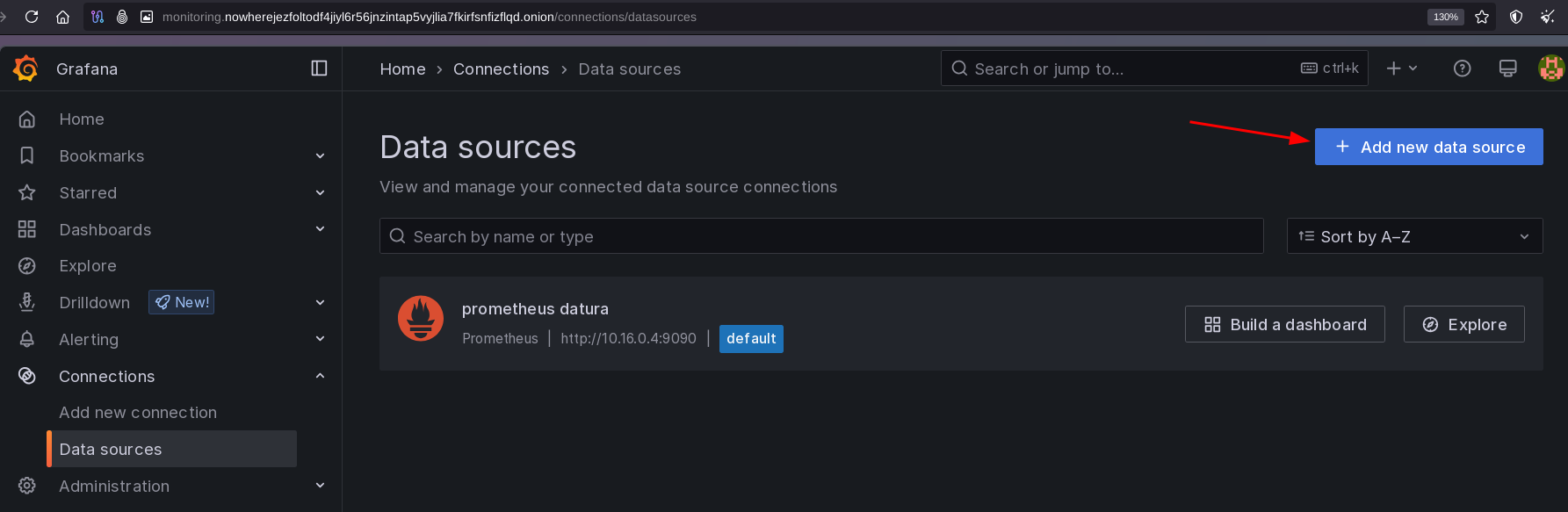
Task: Click the Add new data source button
Action: pyautogui.click(x=1428, y=147)
